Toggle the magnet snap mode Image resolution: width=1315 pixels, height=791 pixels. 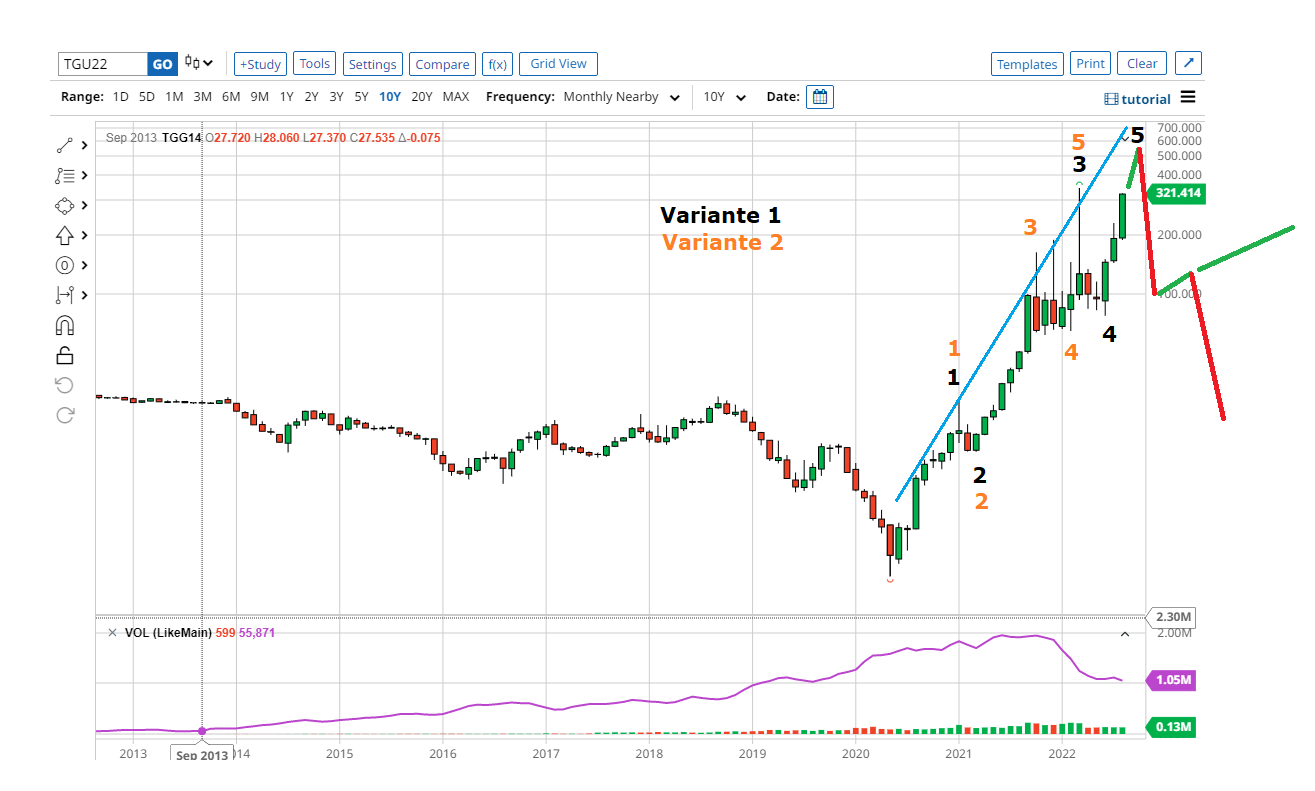(x=65, y=325)
